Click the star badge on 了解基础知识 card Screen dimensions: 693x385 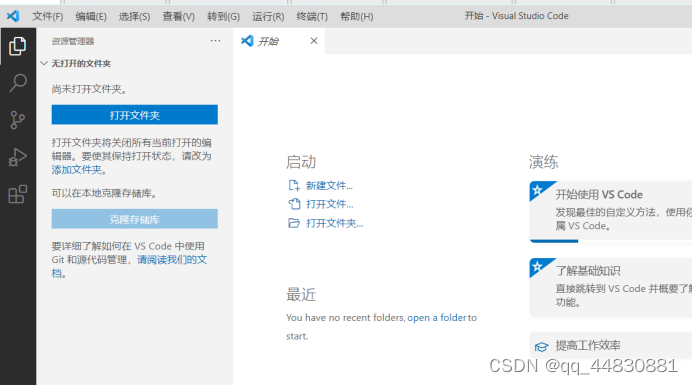(538, 267)
